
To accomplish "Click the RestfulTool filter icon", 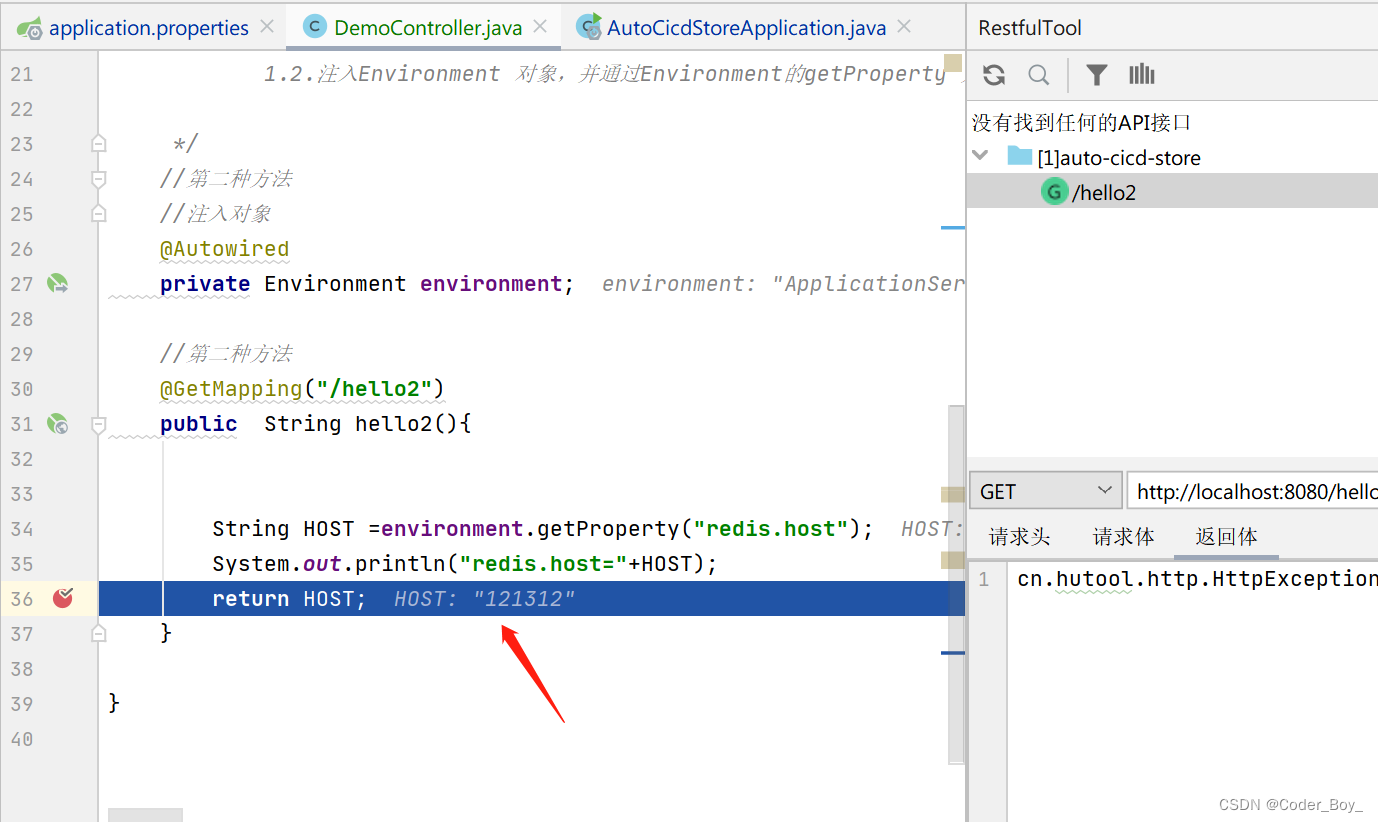I will point(1097,75).
